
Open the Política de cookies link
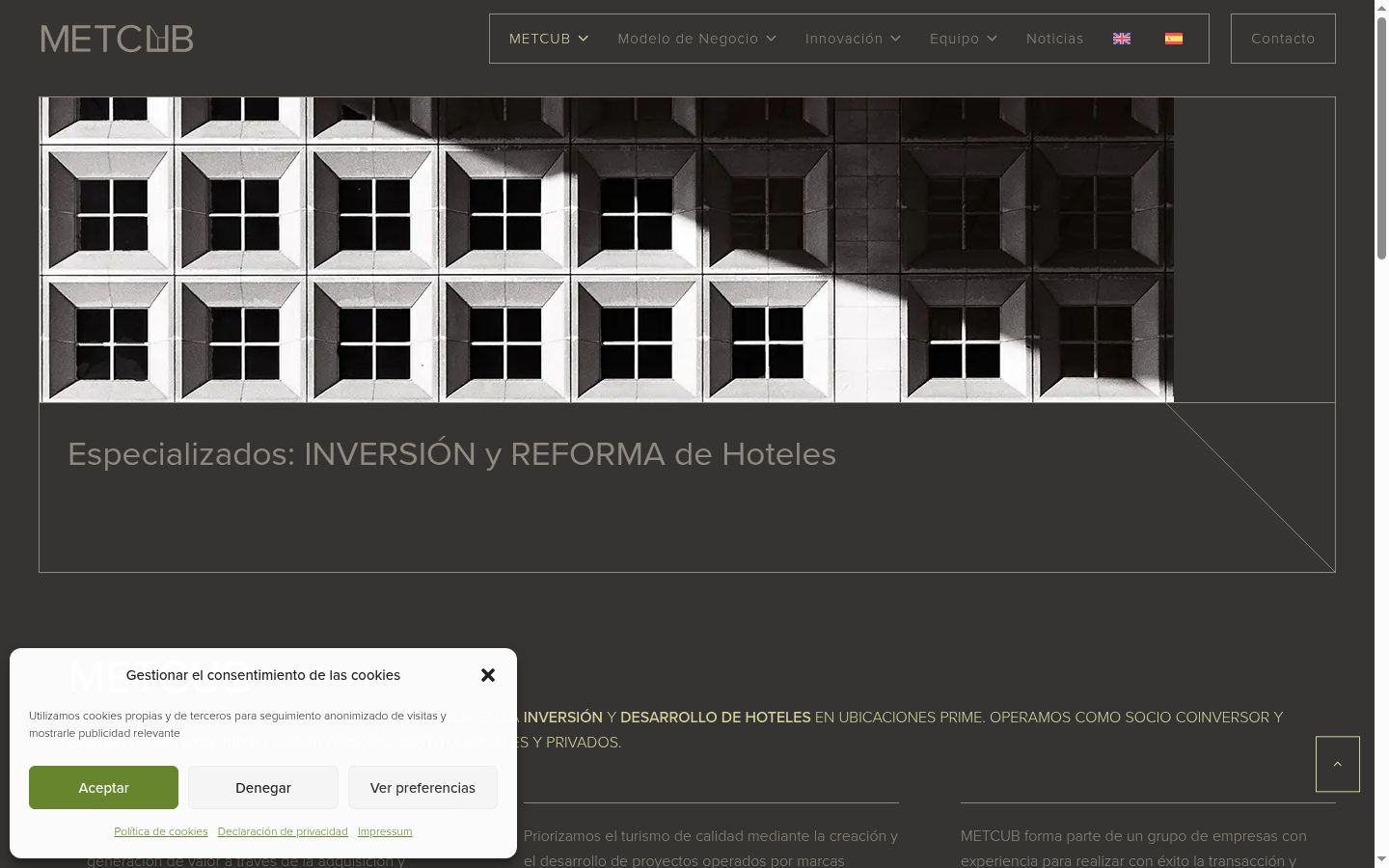click(161, 831)
